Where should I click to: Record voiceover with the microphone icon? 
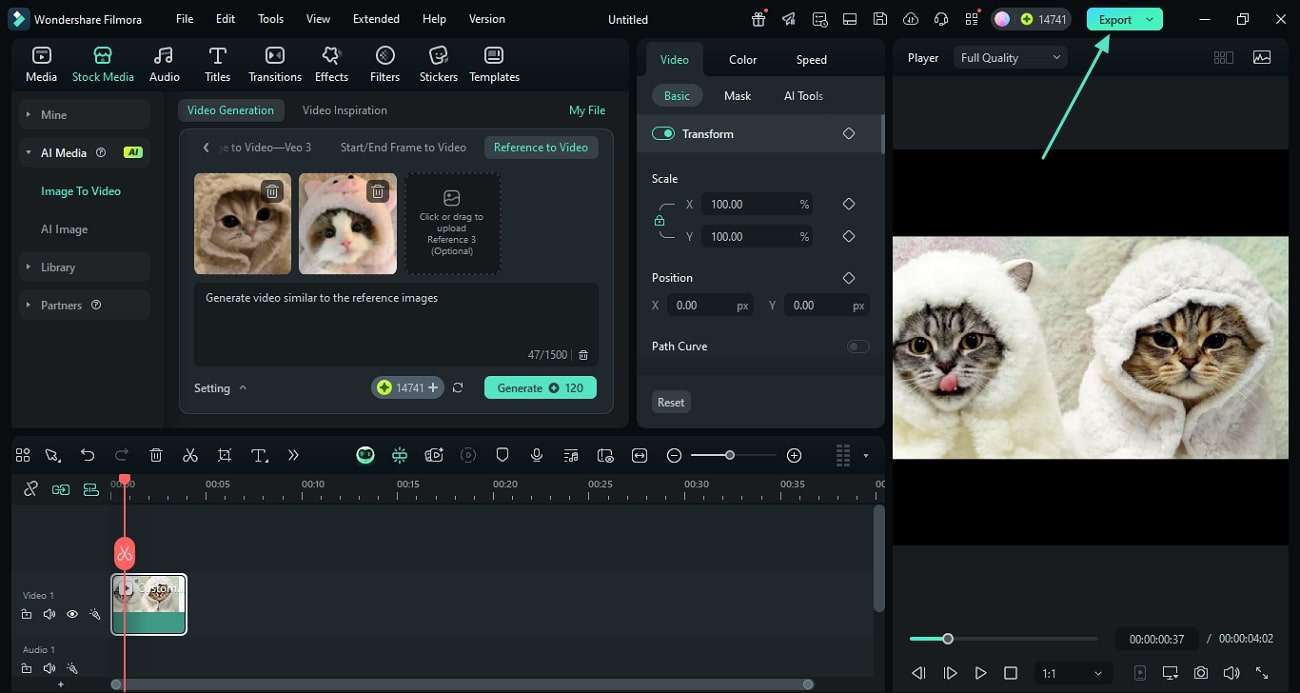[x=537, y=455]
